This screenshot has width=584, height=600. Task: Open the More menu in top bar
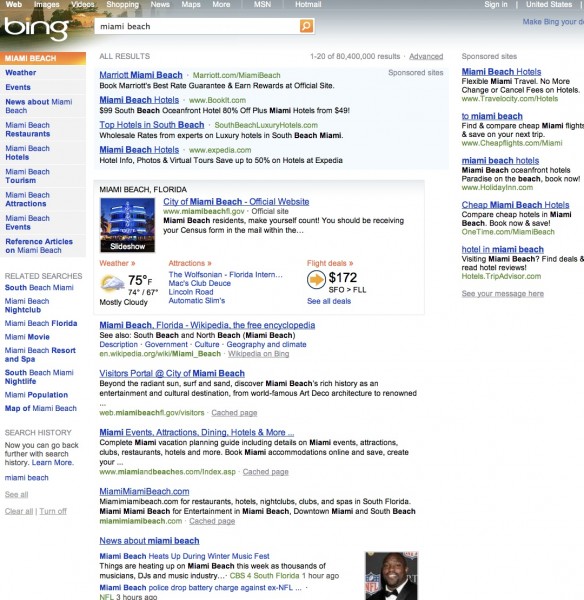[221, 5]
